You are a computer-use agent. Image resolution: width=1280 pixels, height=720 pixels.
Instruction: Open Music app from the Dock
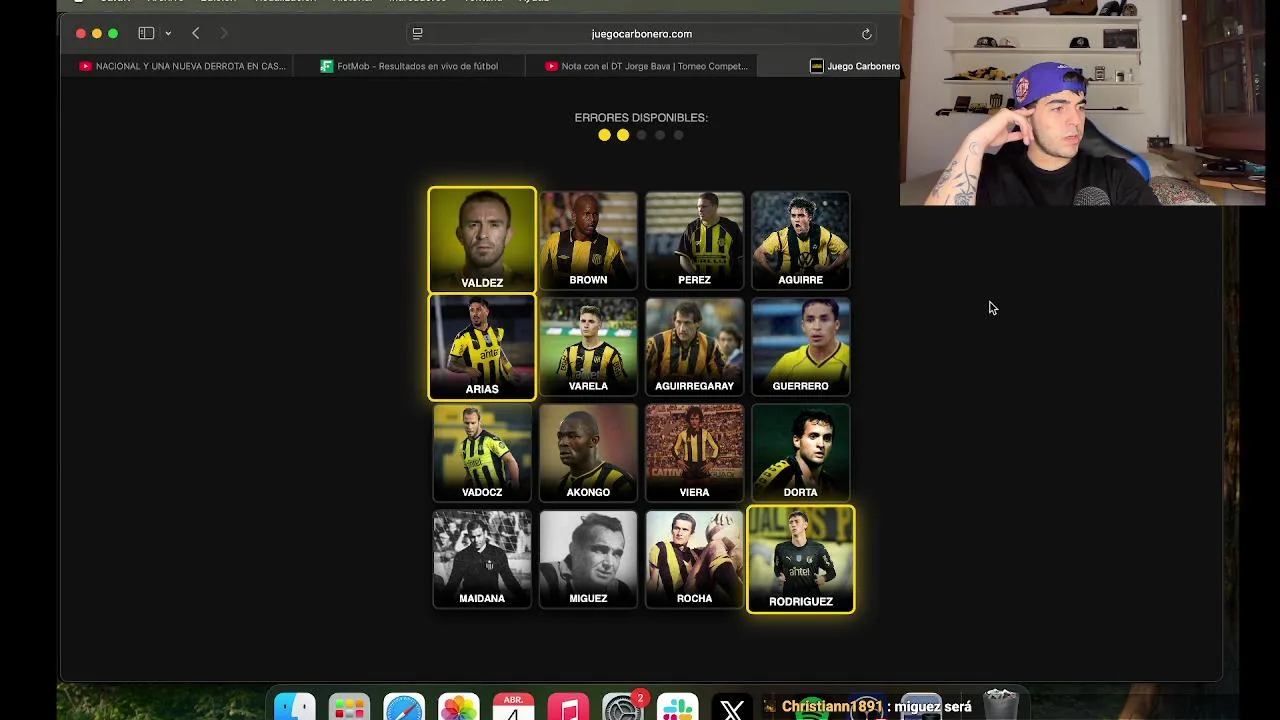(568, 707)
